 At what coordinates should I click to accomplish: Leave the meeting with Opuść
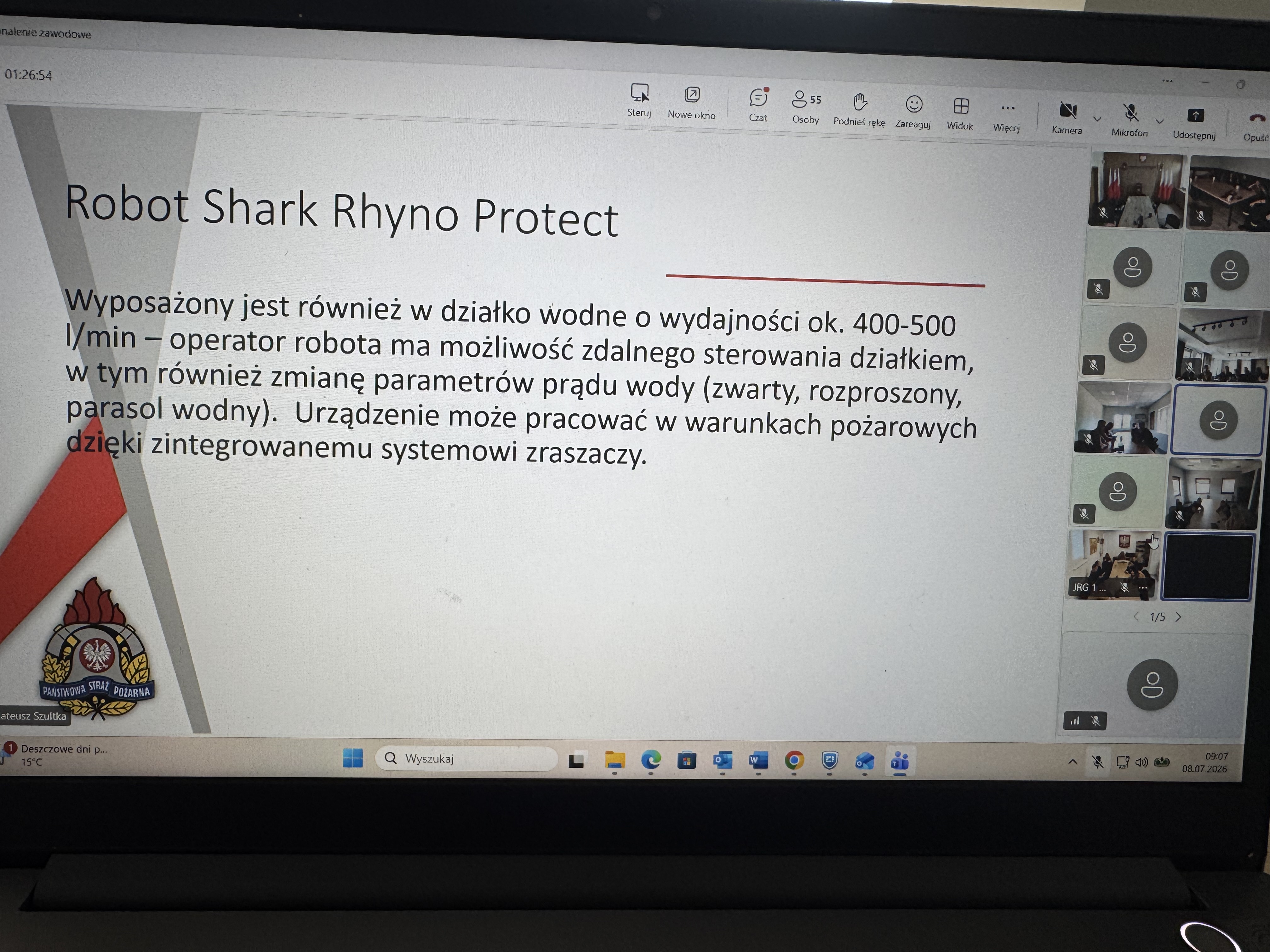pos(1256,127)
